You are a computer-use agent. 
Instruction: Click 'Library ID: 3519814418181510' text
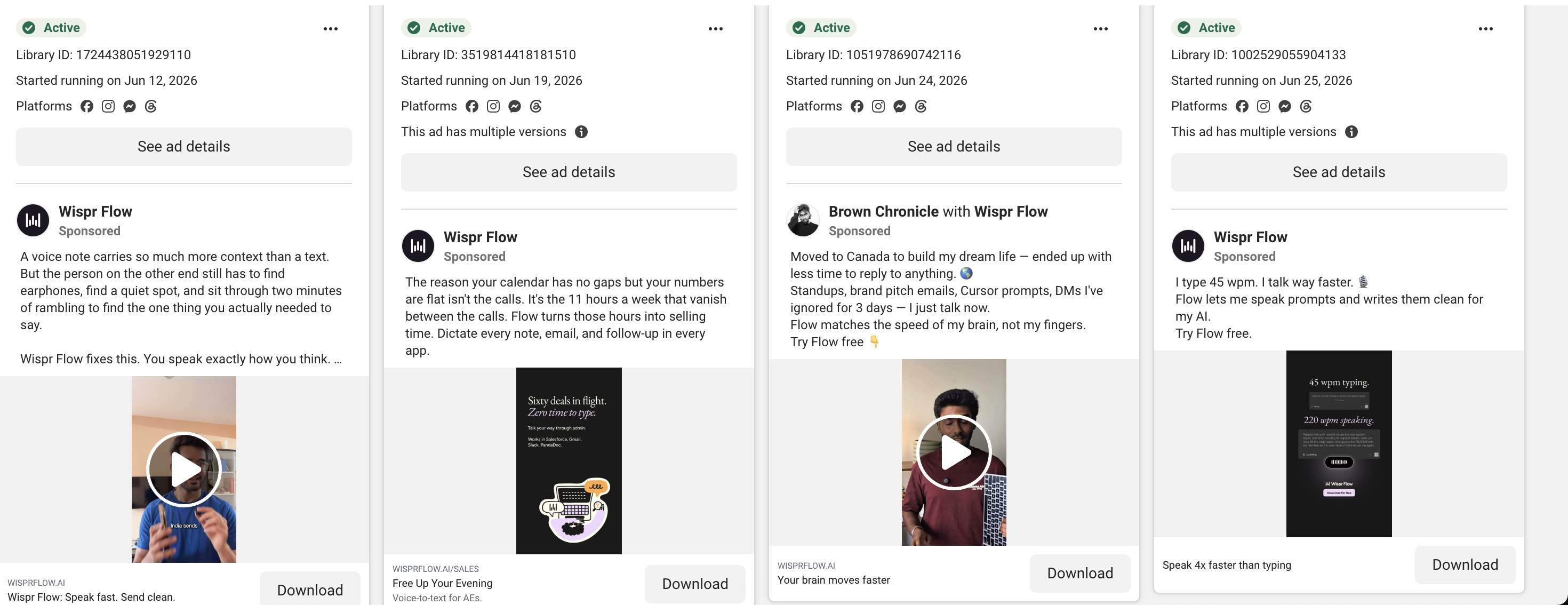click(x=488, y=55)
